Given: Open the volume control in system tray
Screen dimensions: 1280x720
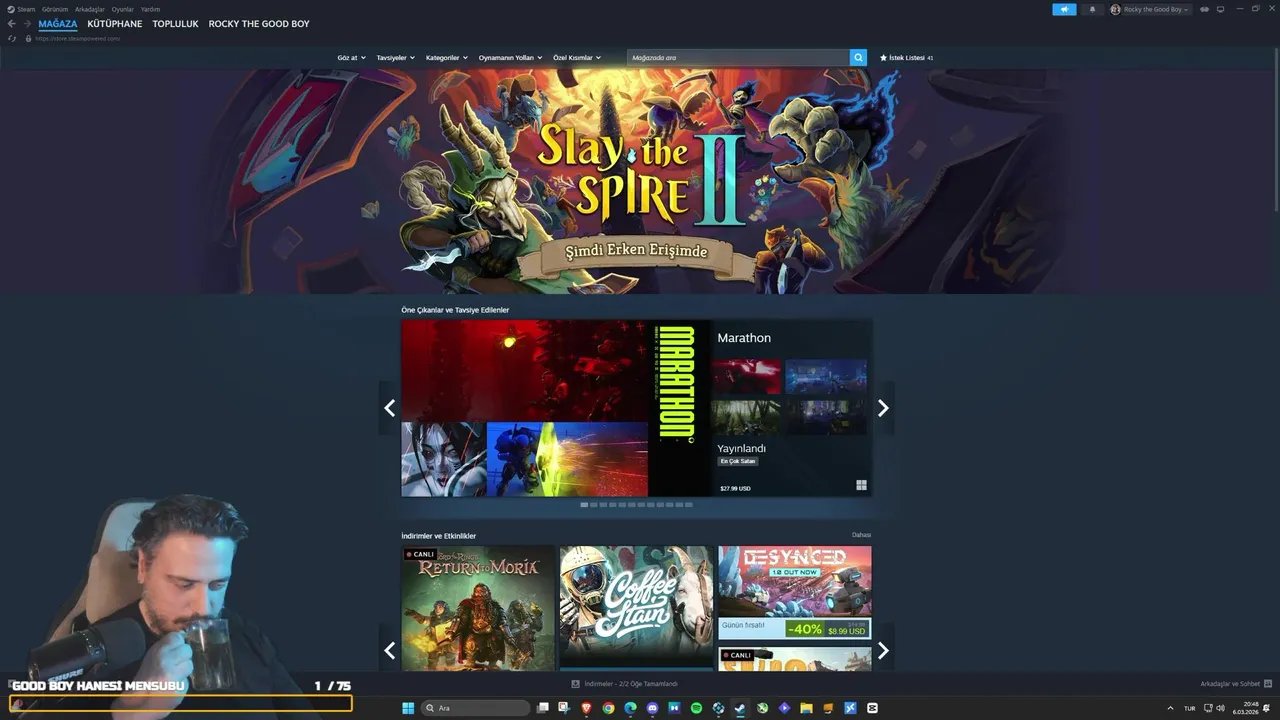Looking at the screenshot, I should click(x=1221, y=708).
